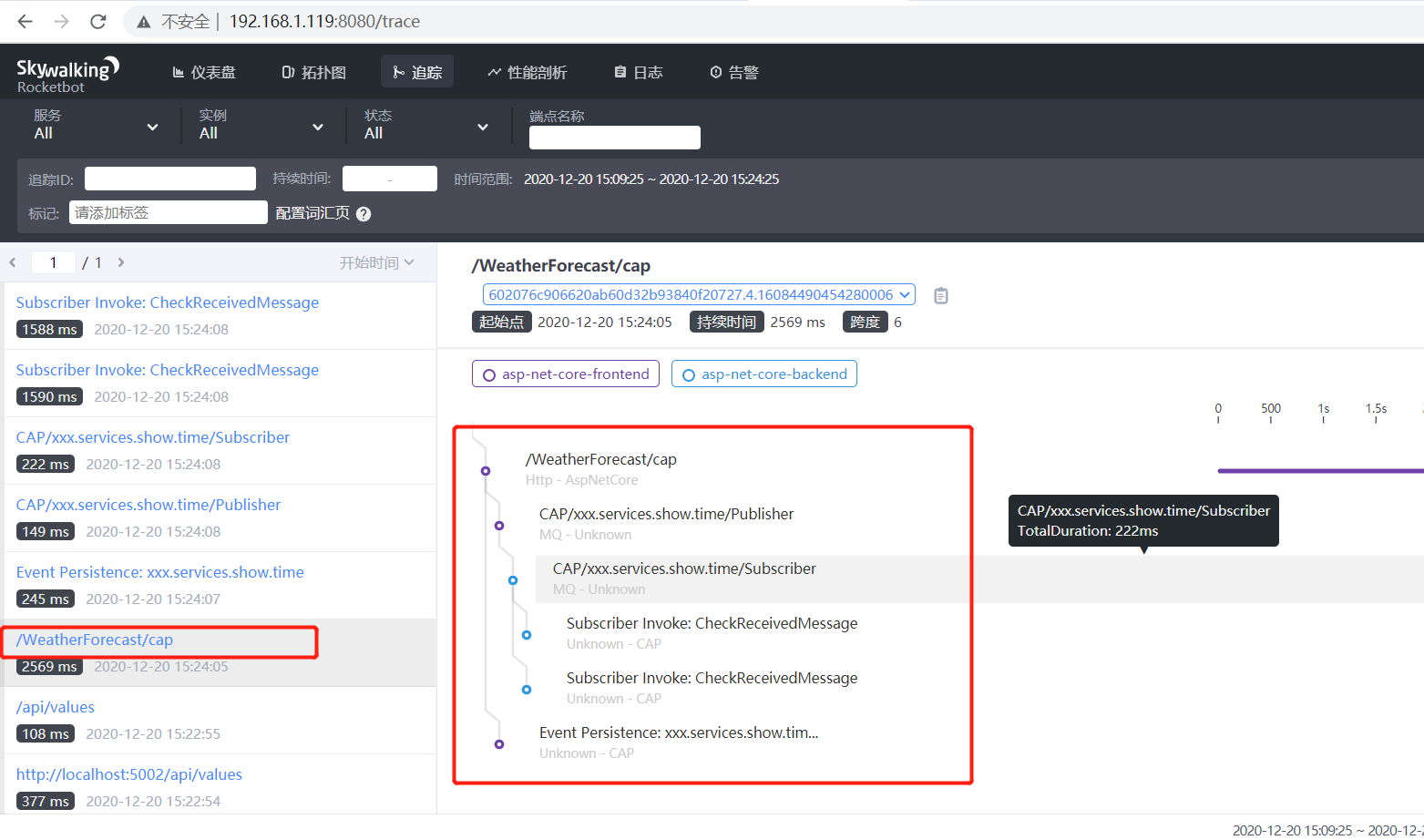Click the browser refresh icon
The image size is (1424, 840).
tap(97, 21)
